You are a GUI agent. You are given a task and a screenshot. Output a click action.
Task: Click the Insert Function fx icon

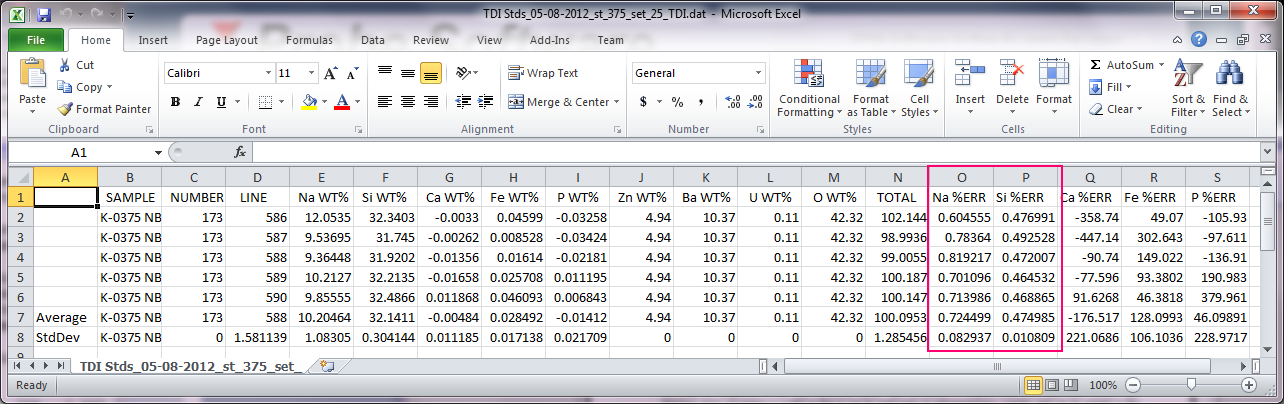point(240,152)
